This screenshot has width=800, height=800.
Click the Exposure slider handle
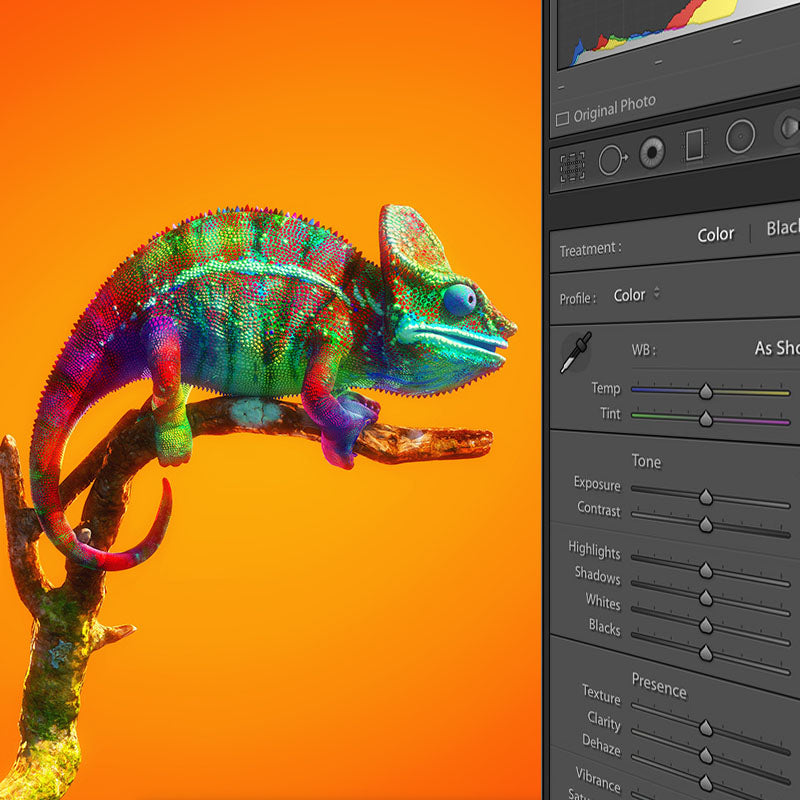tap(706, 497)
